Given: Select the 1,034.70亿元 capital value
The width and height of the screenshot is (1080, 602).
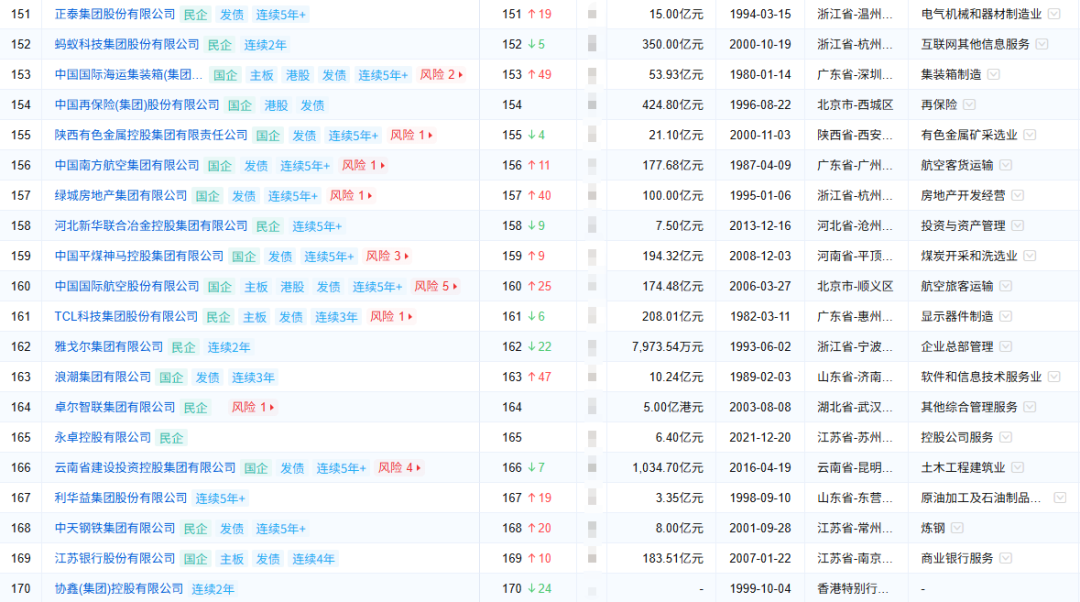Looking at the screenshot, I should pyautogui.click(x=667, y=468).
